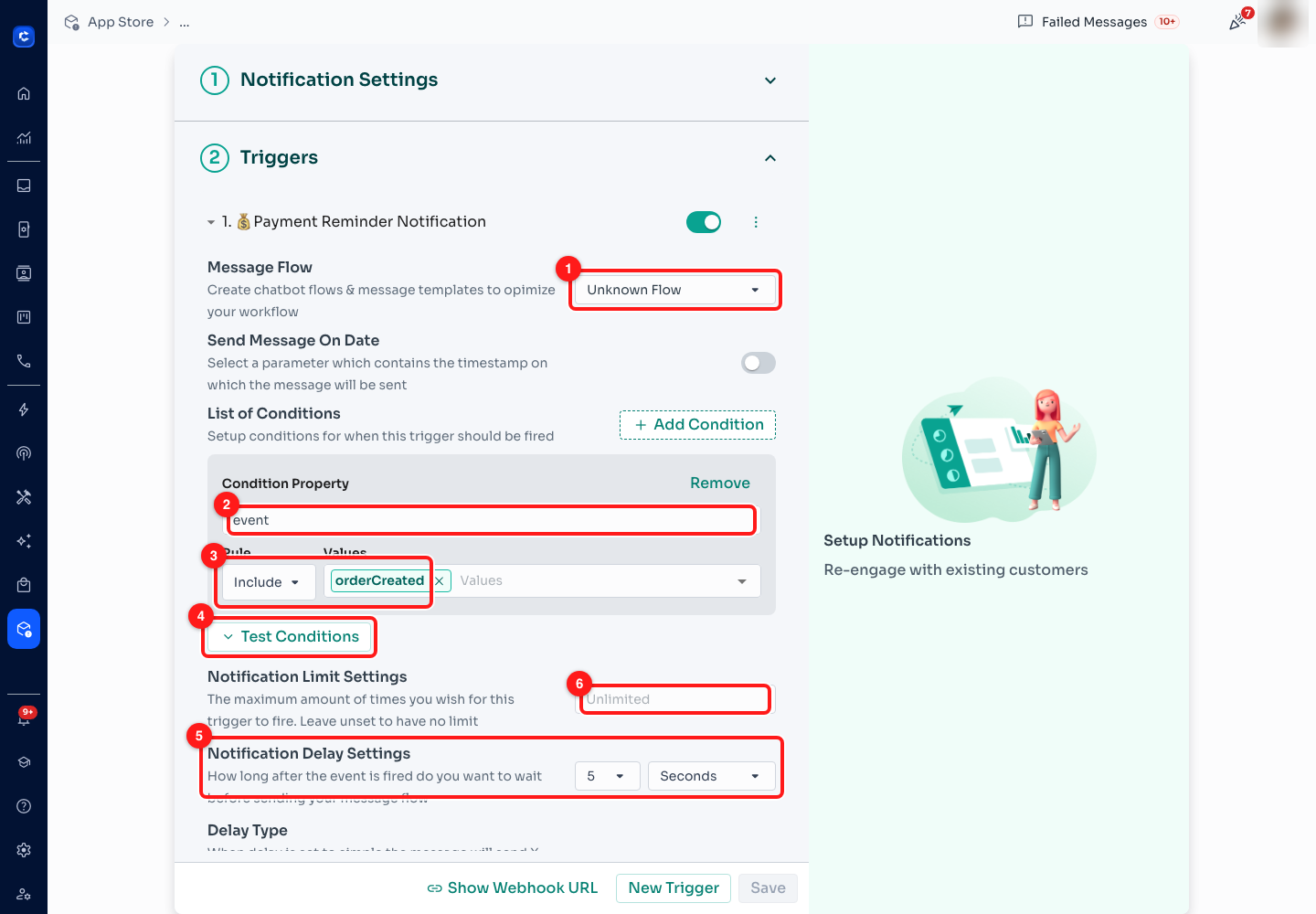
Task: Open the three-dot menu for Payment Reminder trigger
Action: [x=756, y=222]
